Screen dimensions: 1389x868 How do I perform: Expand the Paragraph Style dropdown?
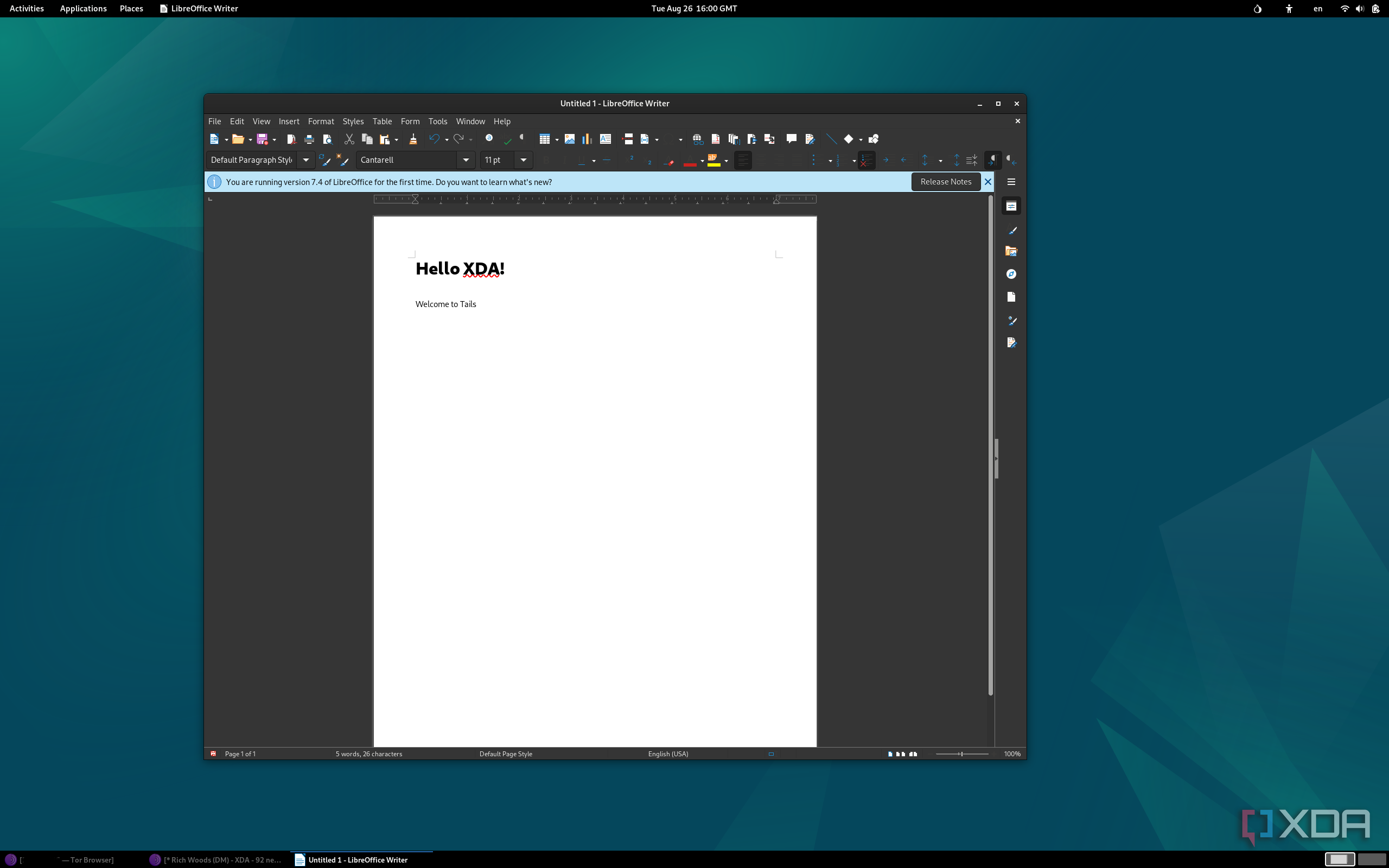pyautogui.click(x=306, y=160)
